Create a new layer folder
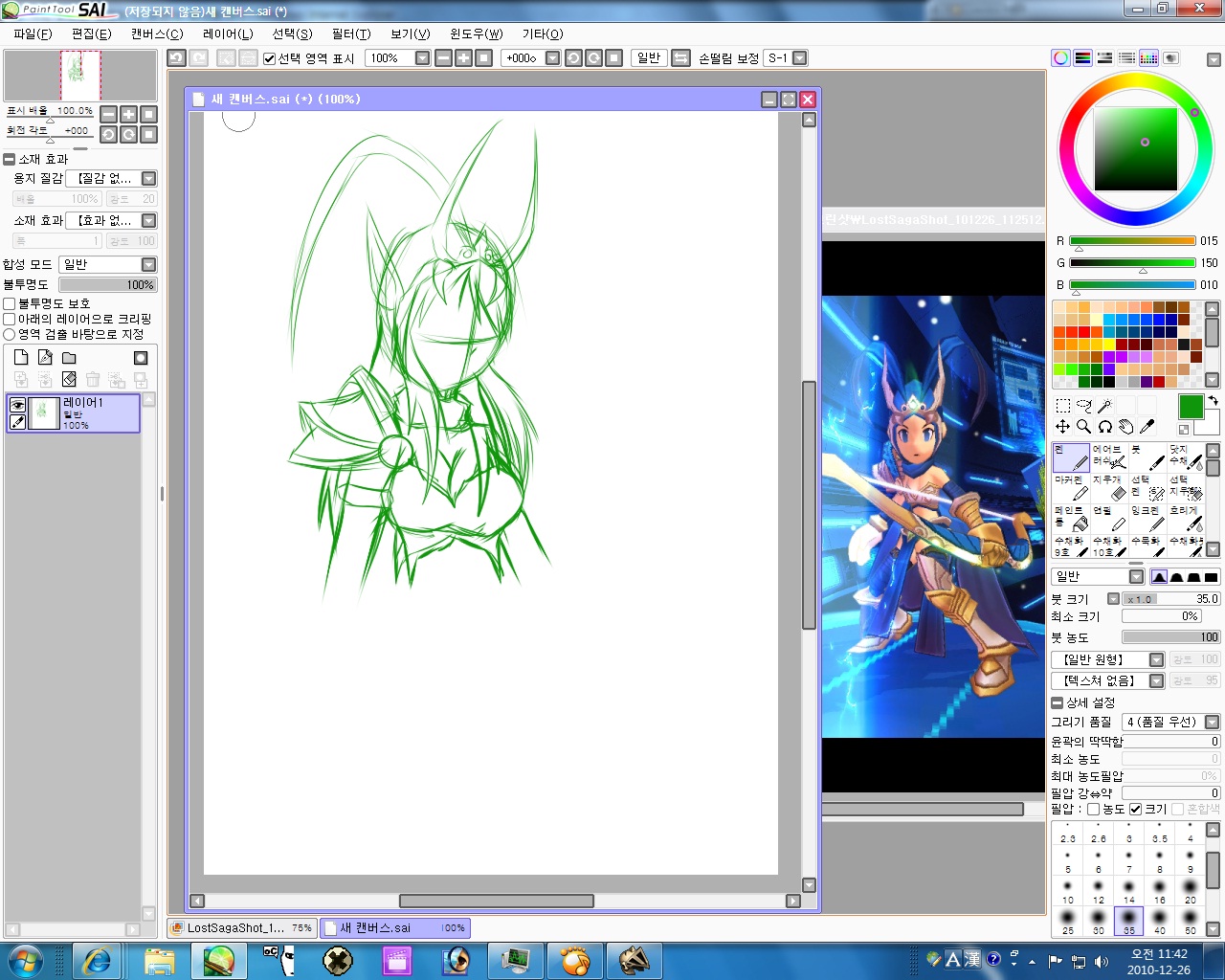Viewport: 1225px width, 980px height. (69, 358)
